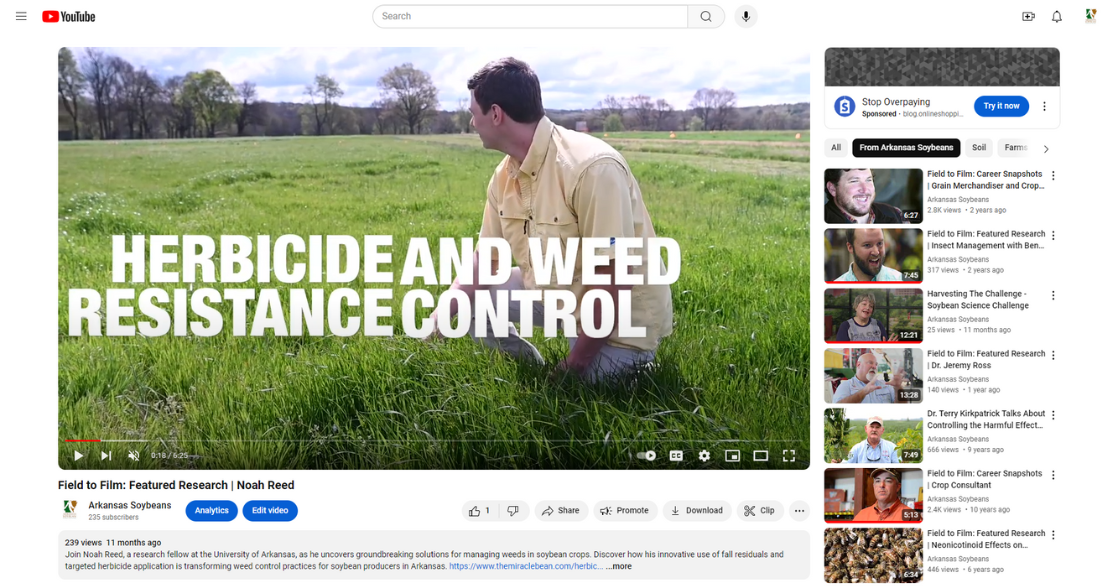This screenshot has height=586, width=1118.
Task: Enter theater mode
Action: tap(760, 455)
